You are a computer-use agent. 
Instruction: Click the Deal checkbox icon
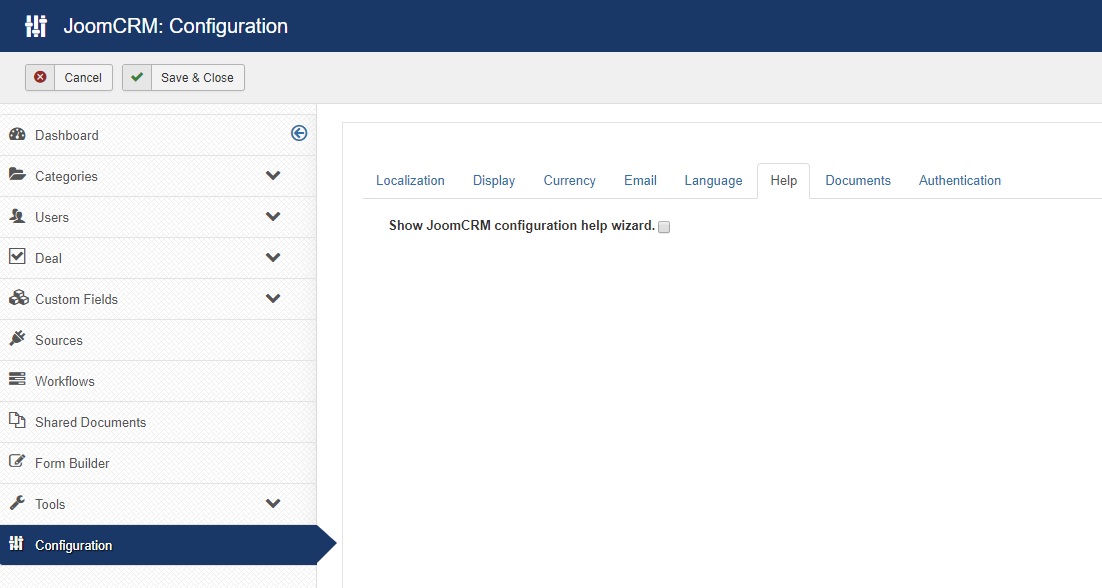[18, 256]
